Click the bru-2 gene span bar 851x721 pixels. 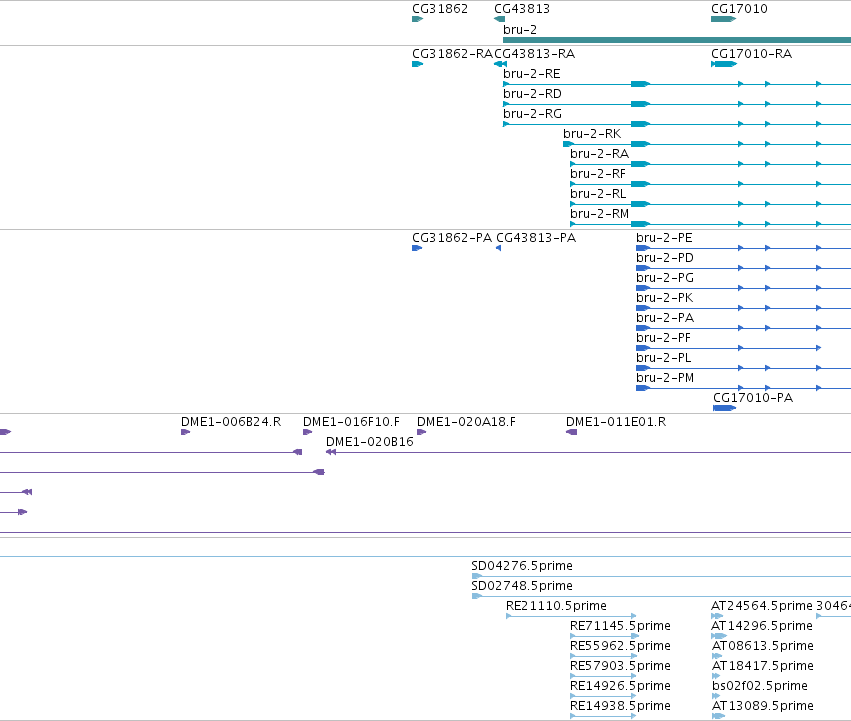[677, 40]
